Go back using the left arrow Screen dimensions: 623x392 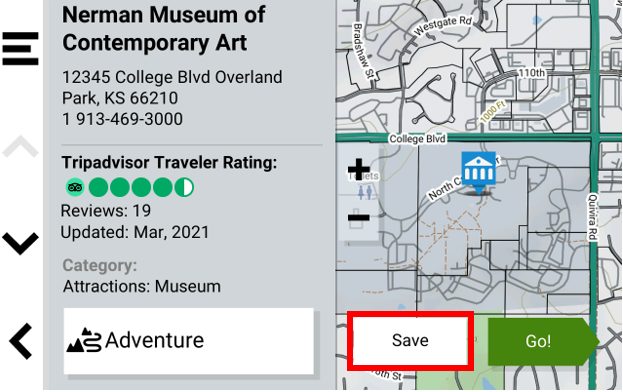21,341
